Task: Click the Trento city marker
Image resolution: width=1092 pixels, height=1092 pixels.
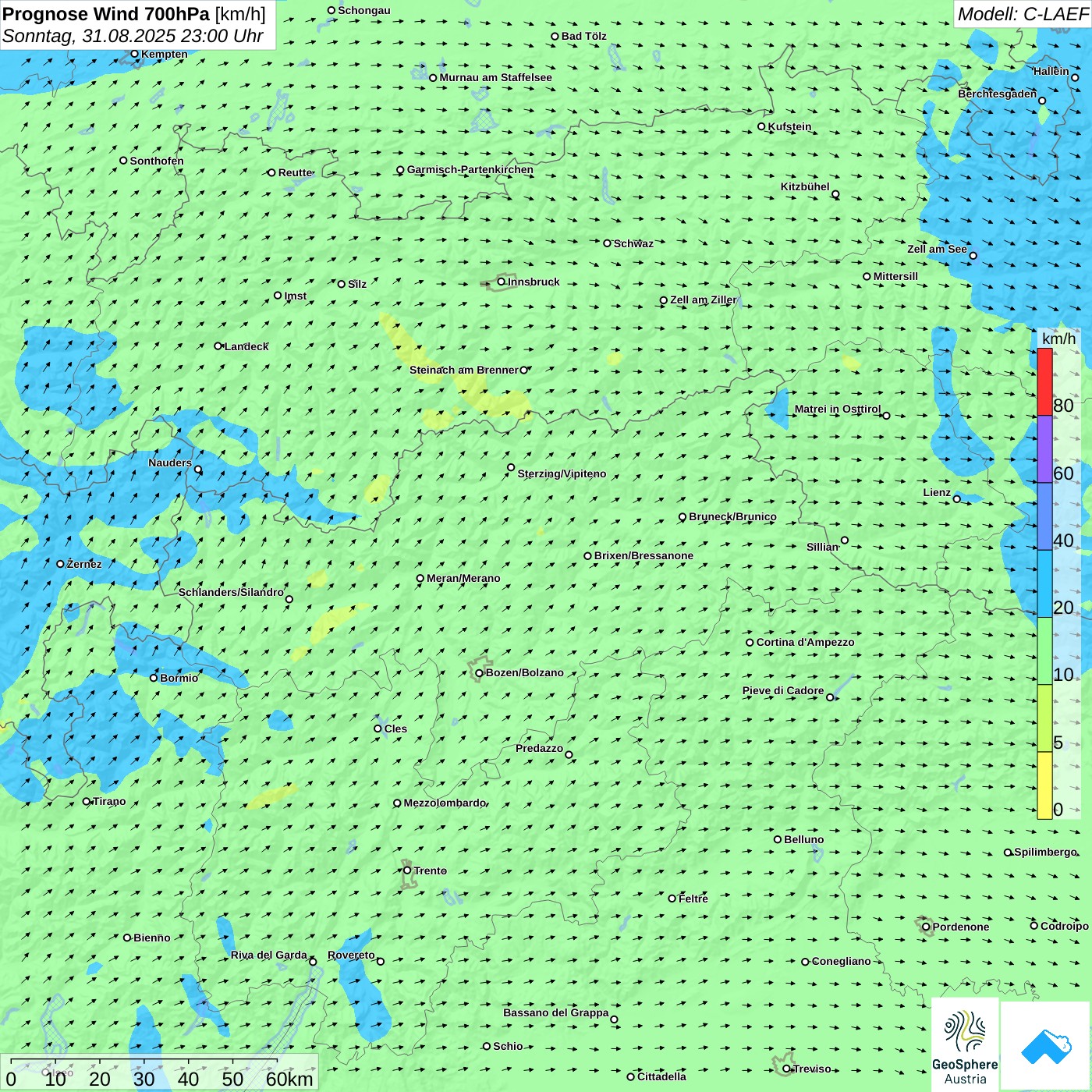Action: pyautogui.click(x=407, y=870)
